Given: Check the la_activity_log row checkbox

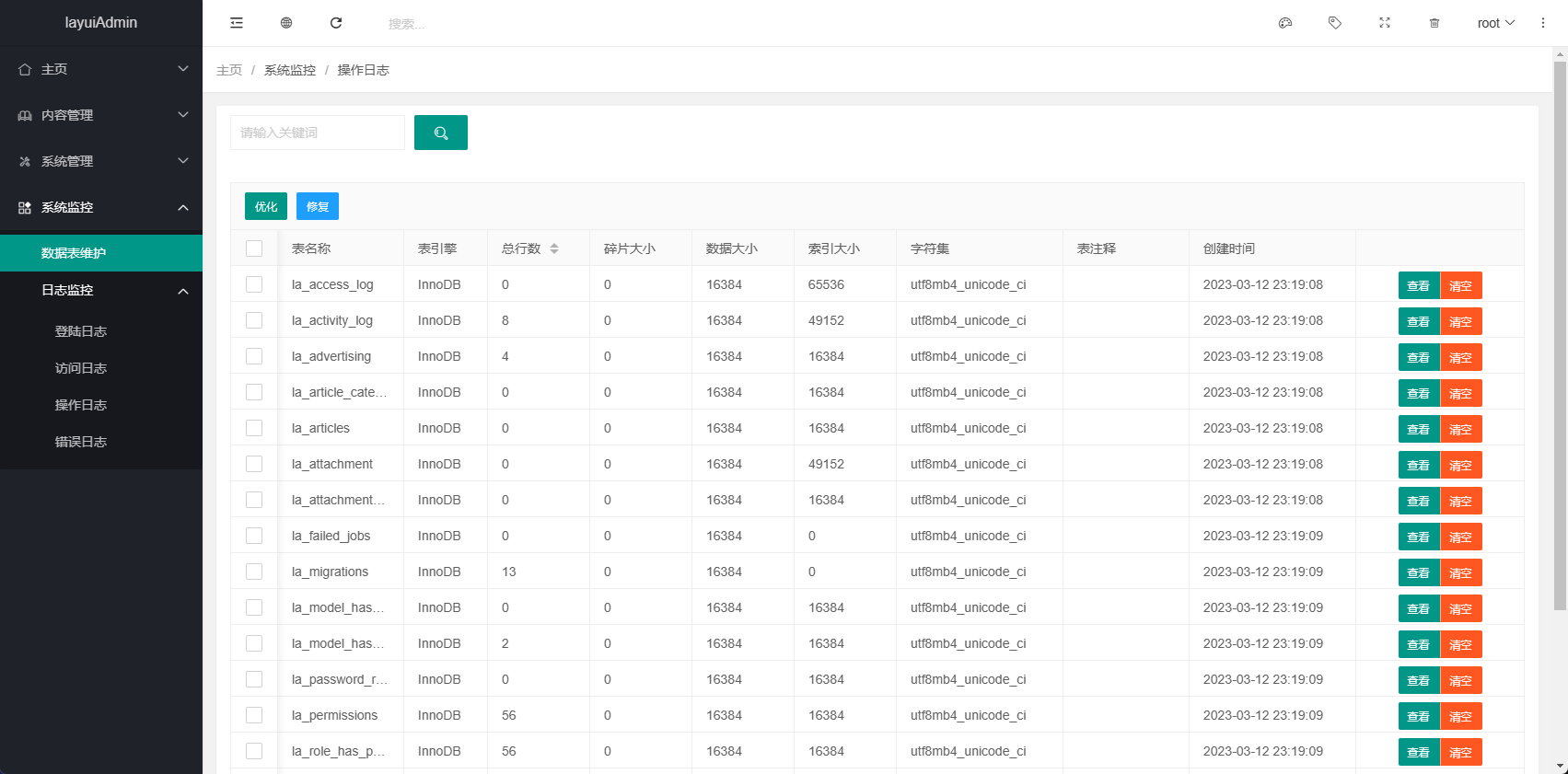Looking at the screenshot, I should pos(254,320).
